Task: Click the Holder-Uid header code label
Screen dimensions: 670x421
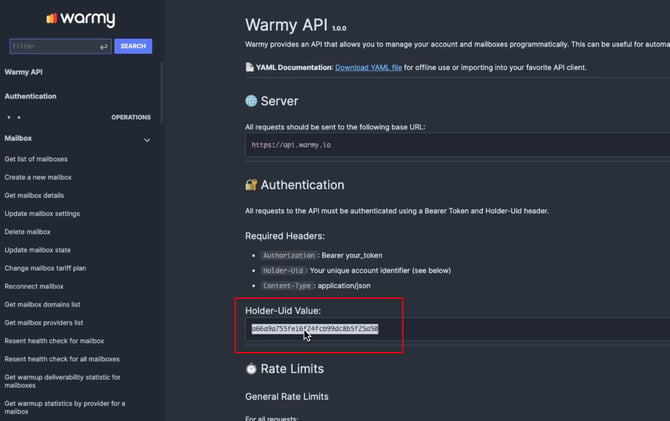Action: tap(283, 271)
